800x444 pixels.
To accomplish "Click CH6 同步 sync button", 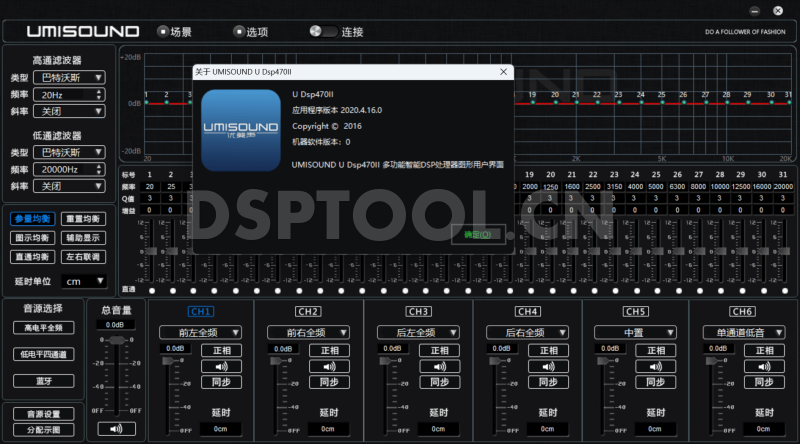I will 764,382.
